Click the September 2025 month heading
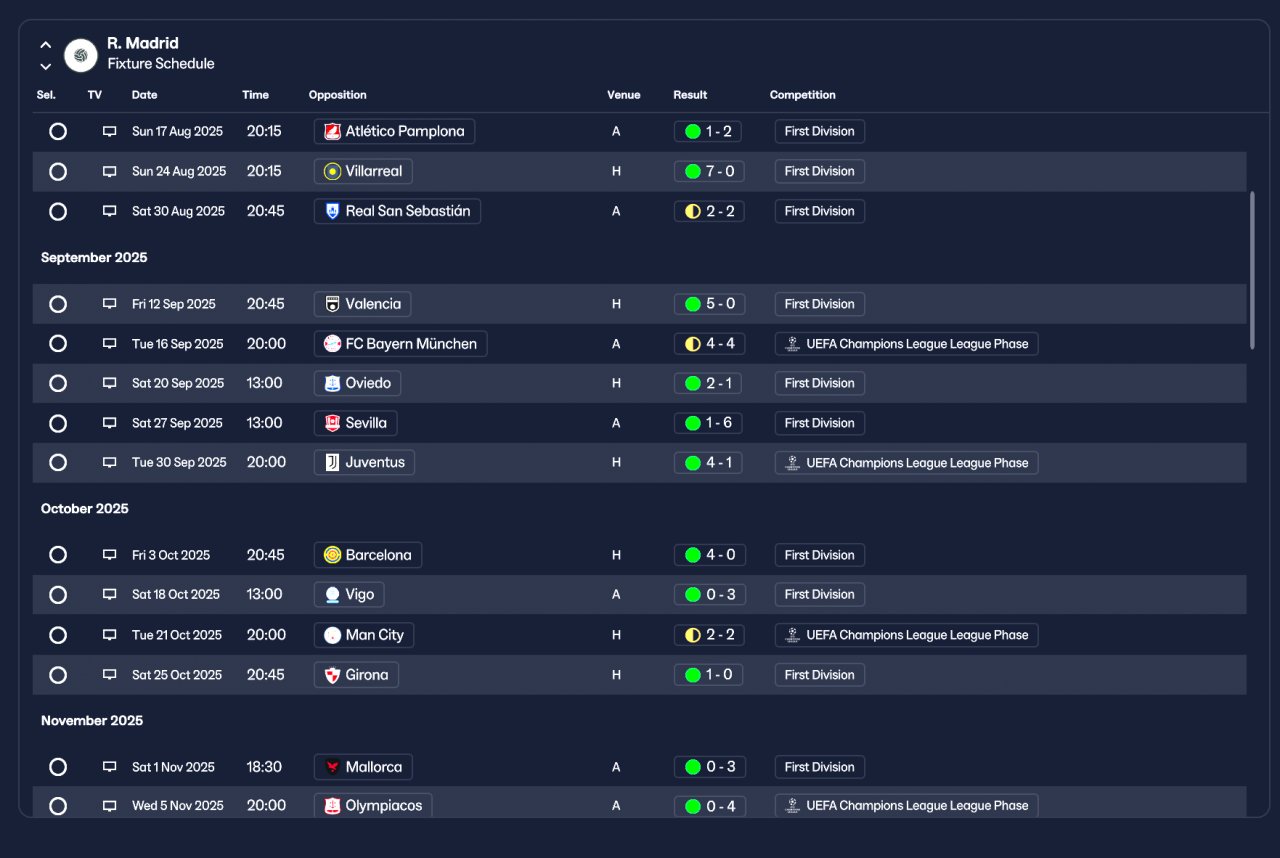1280x858 pixels. click(x=94, y=258)
